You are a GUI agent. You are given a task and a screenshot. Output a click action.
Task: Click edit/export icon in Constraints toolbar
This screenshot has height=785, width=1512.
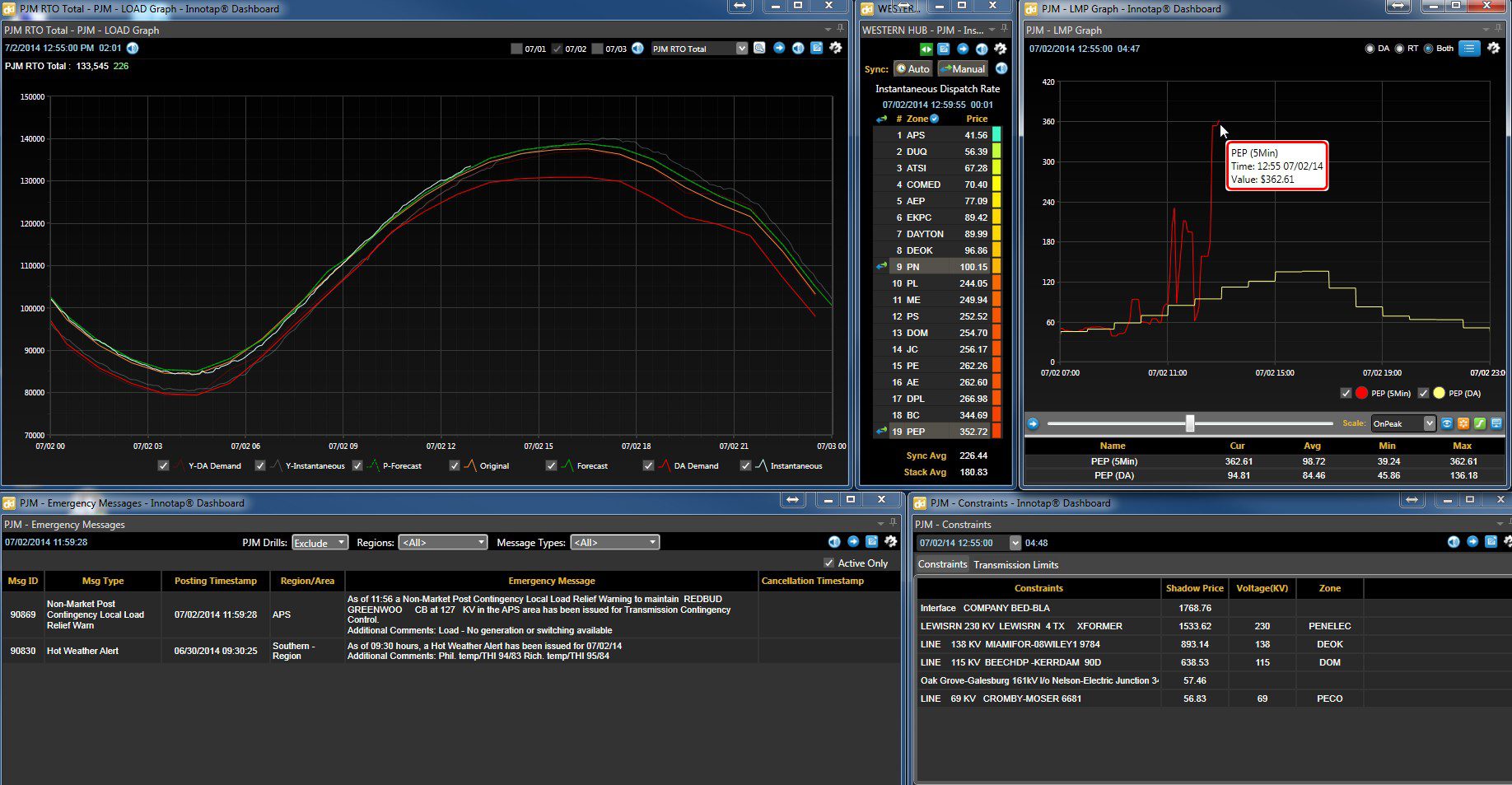[x=1491, y=541]
